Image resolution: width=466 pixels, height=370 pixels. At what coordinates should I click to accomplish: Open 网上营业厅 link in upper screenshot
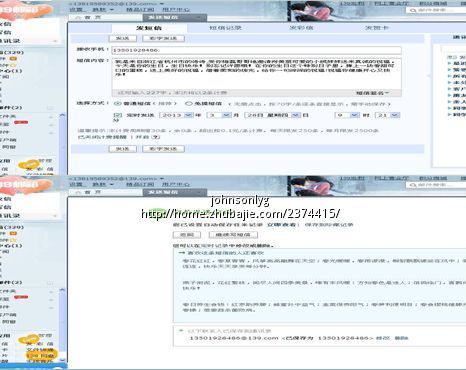391,3
